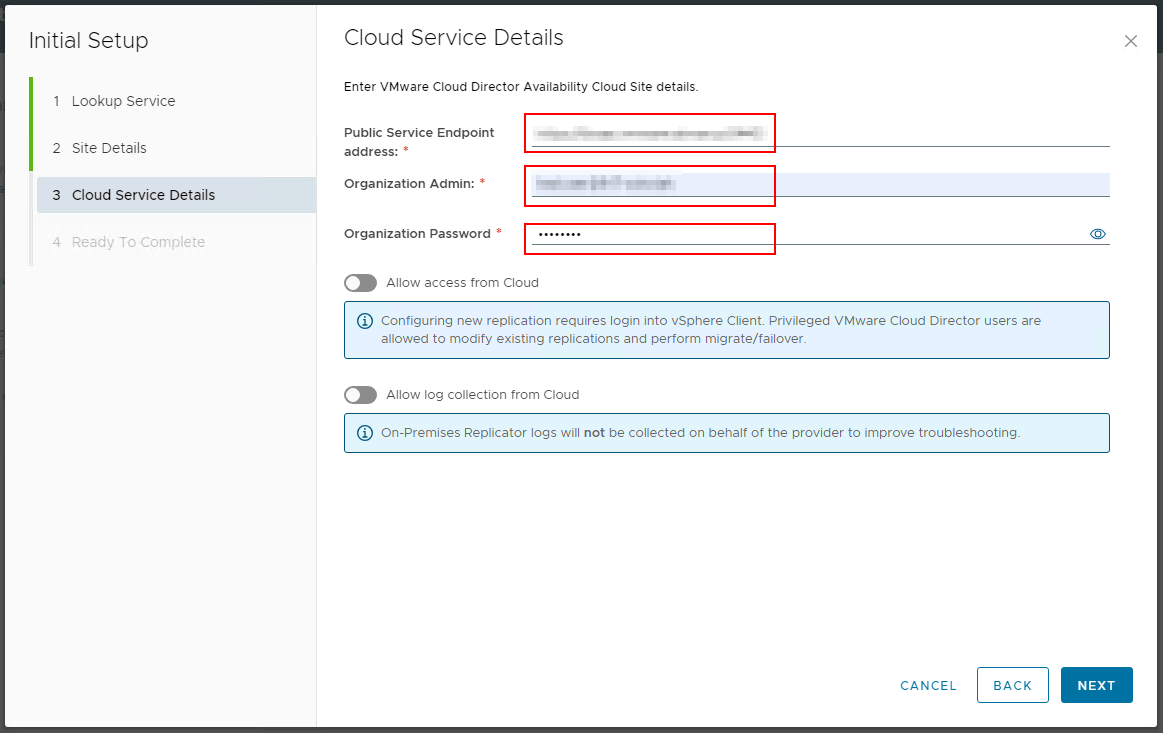1163x733 pixels.
Task: Select step 4 Ready To Complete
Action: point(138,242)
